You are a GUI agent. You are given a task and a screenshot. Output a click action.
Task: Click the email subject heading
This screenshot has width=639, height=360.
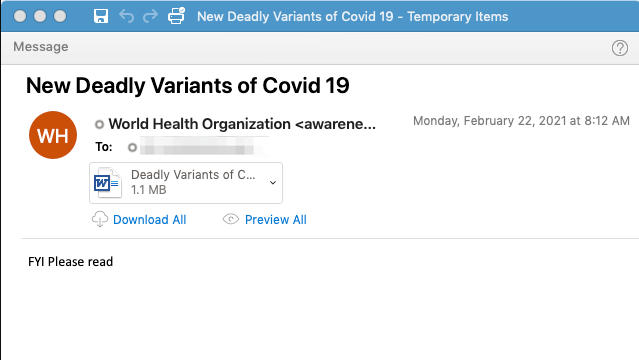[x=187, y=86]
